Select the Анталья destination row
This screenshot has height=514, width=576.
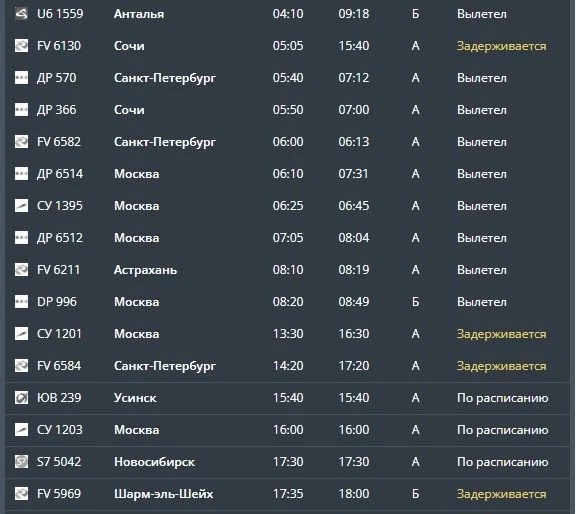287,14
